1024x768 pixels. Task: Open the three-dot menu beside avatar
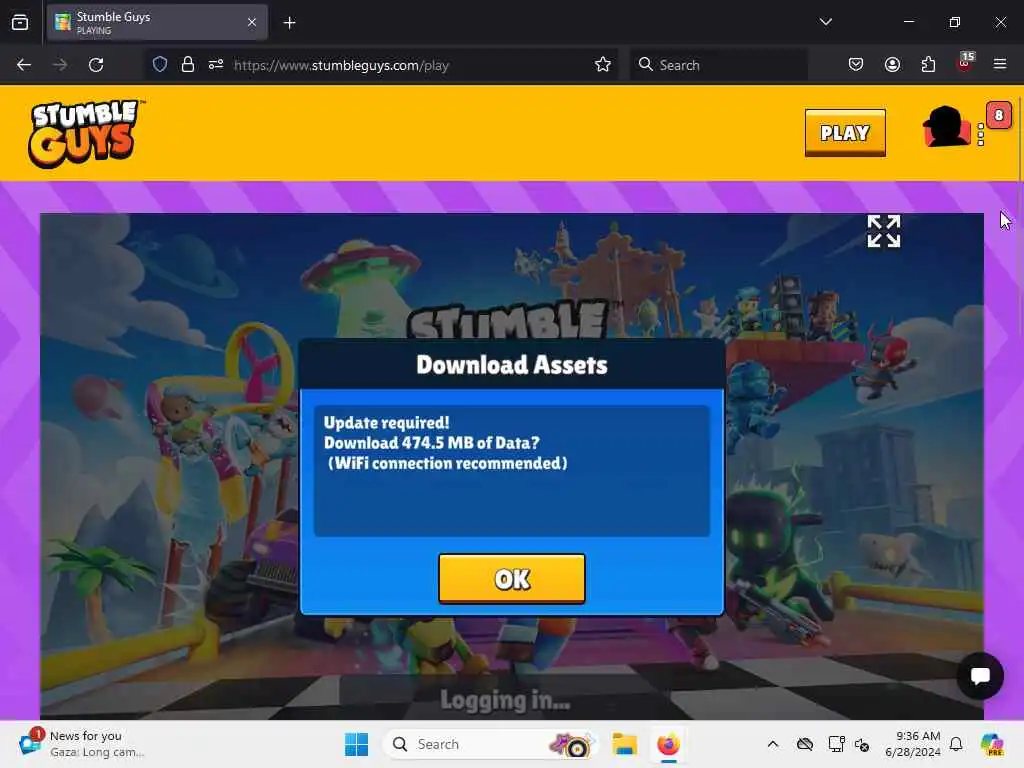980,135
